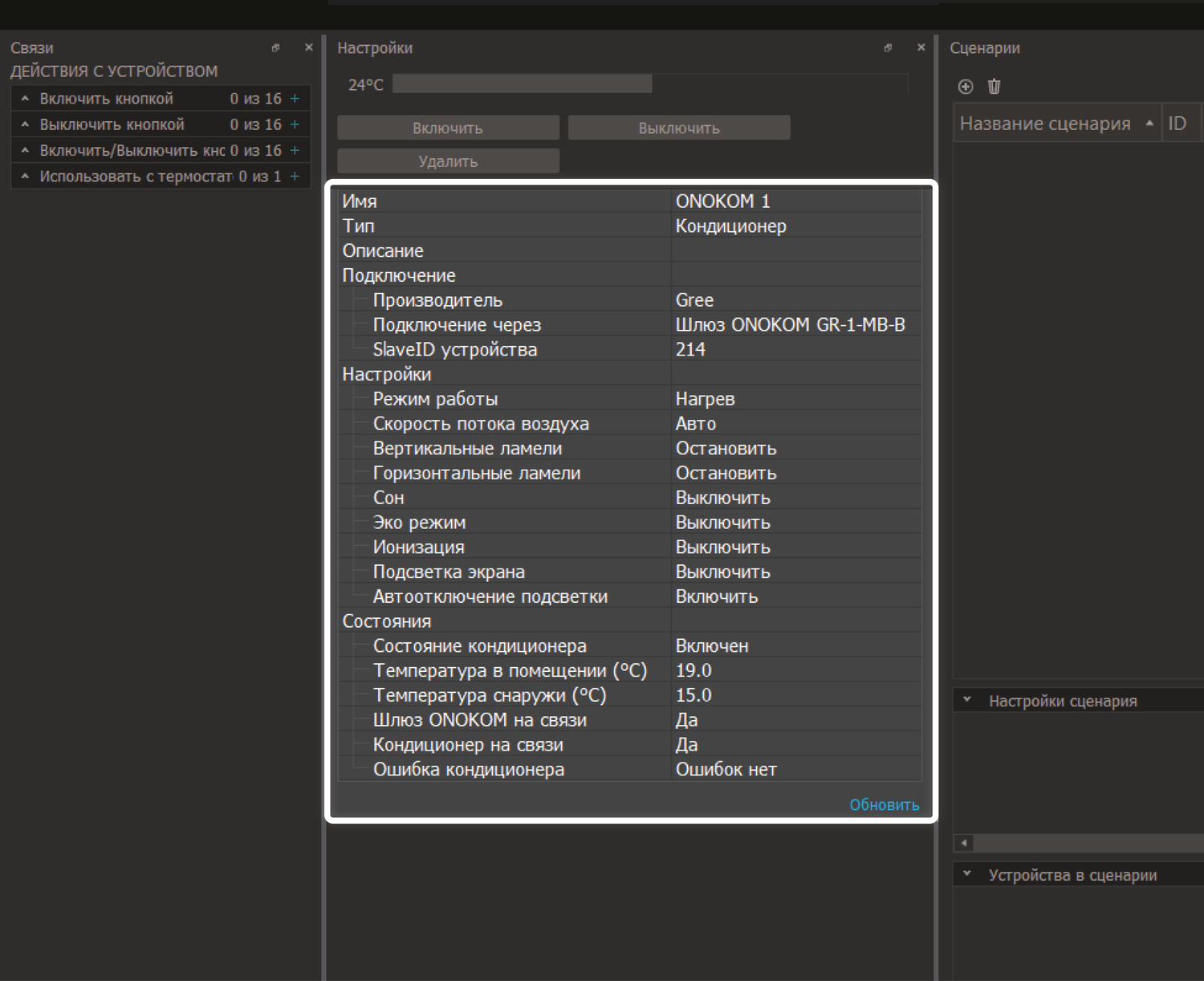Click the Обновить link
The image size is (1204, 981).
(x=884, y=804)
